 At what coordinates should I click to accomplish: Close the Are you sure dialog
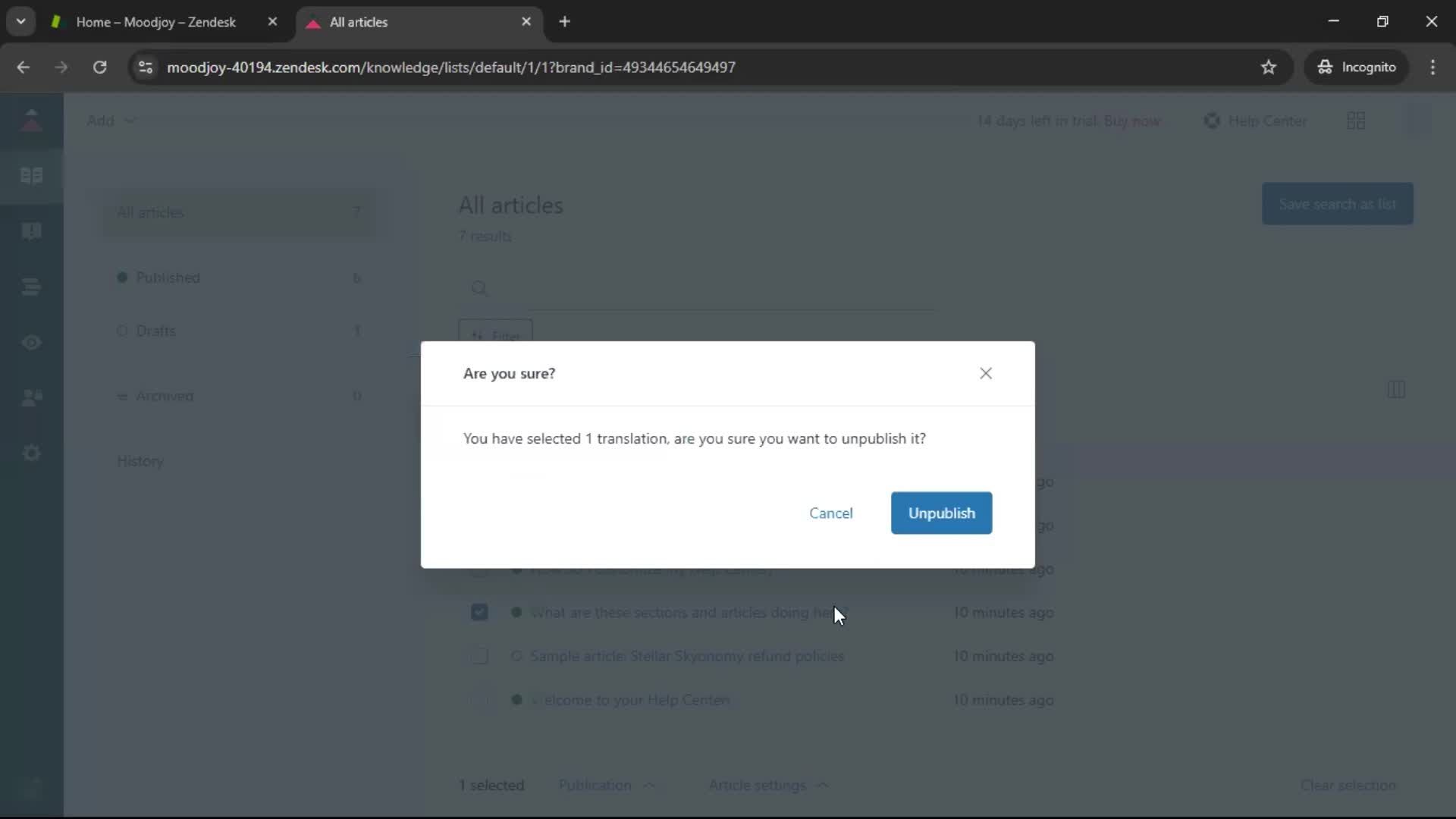pos(985,373)
